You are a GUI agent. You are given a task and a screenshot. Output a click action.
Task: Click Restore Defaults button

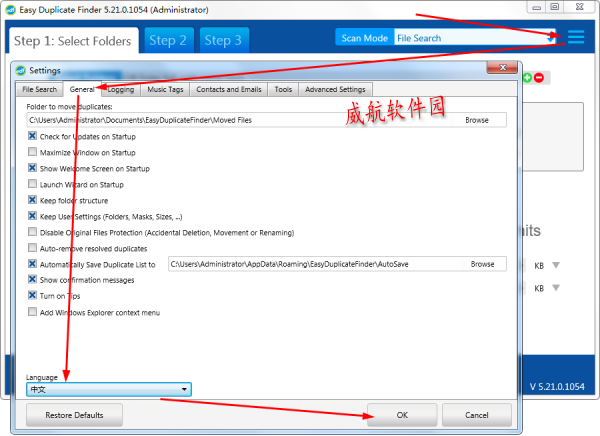coord(74,415)
